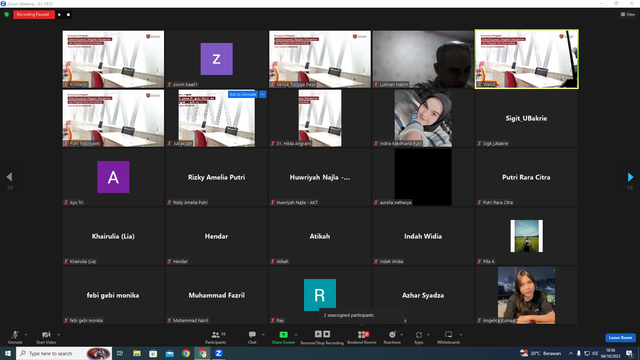The image size is (640, 360).
Task: Select the Hendar participant tile
Action: pyautogui.click(x=216, y=236)
